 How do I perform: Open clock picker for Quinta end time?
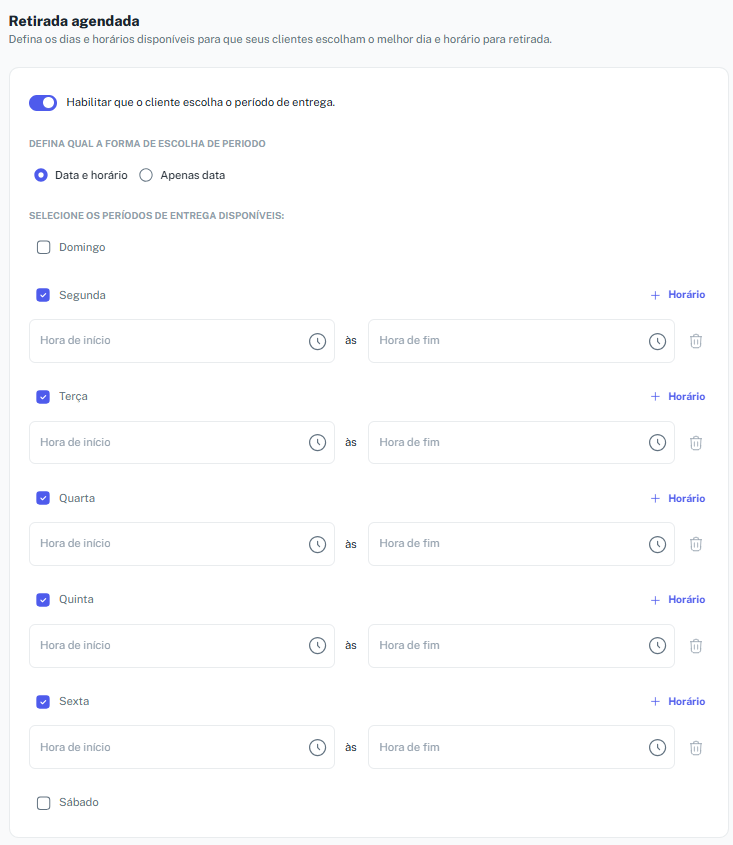(657, 646)
